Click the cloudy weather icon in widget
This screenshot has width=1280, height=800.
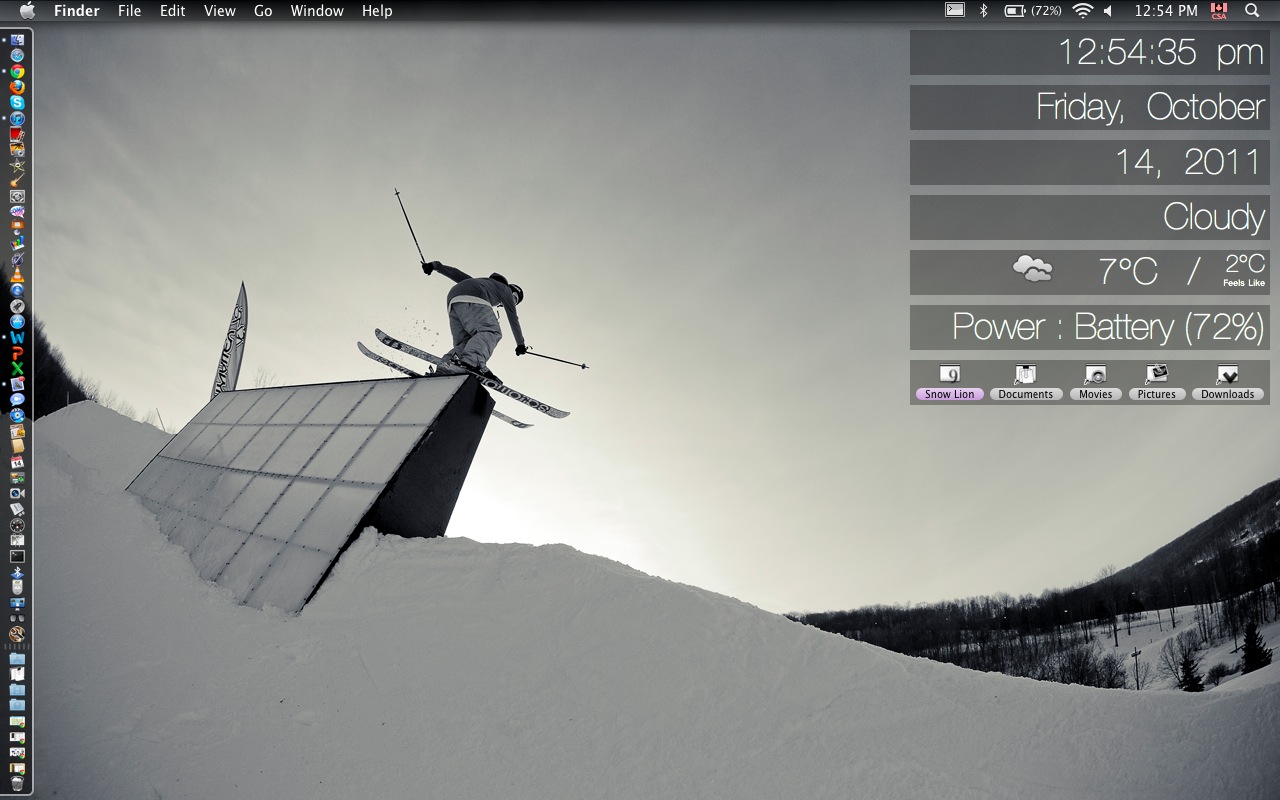click(x=1032, y=269)
